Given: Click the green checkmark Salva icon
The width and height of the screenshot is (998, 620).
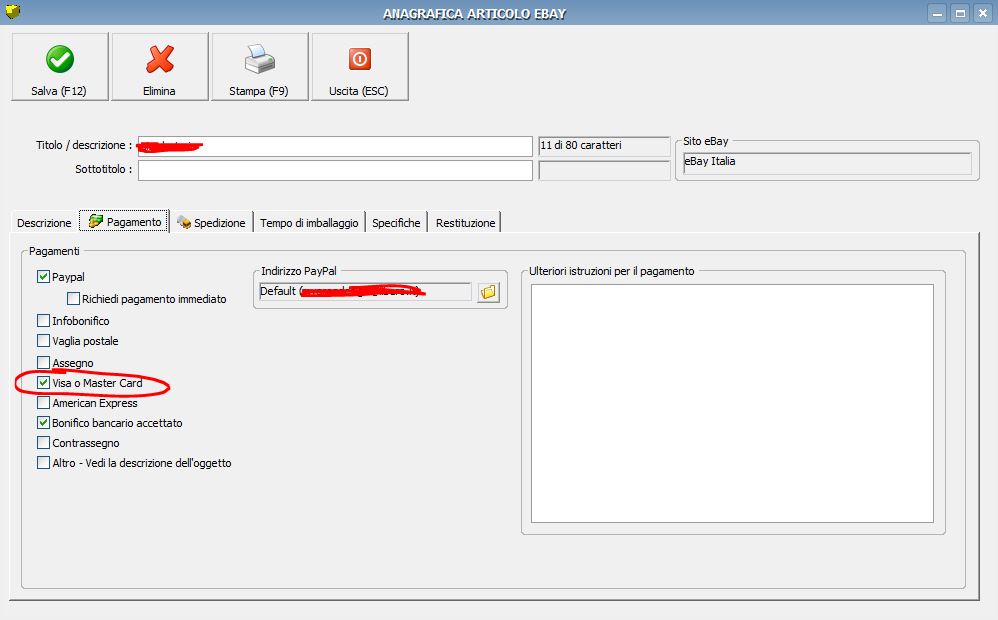Looking at the screenshot, I should coord(60,59).
